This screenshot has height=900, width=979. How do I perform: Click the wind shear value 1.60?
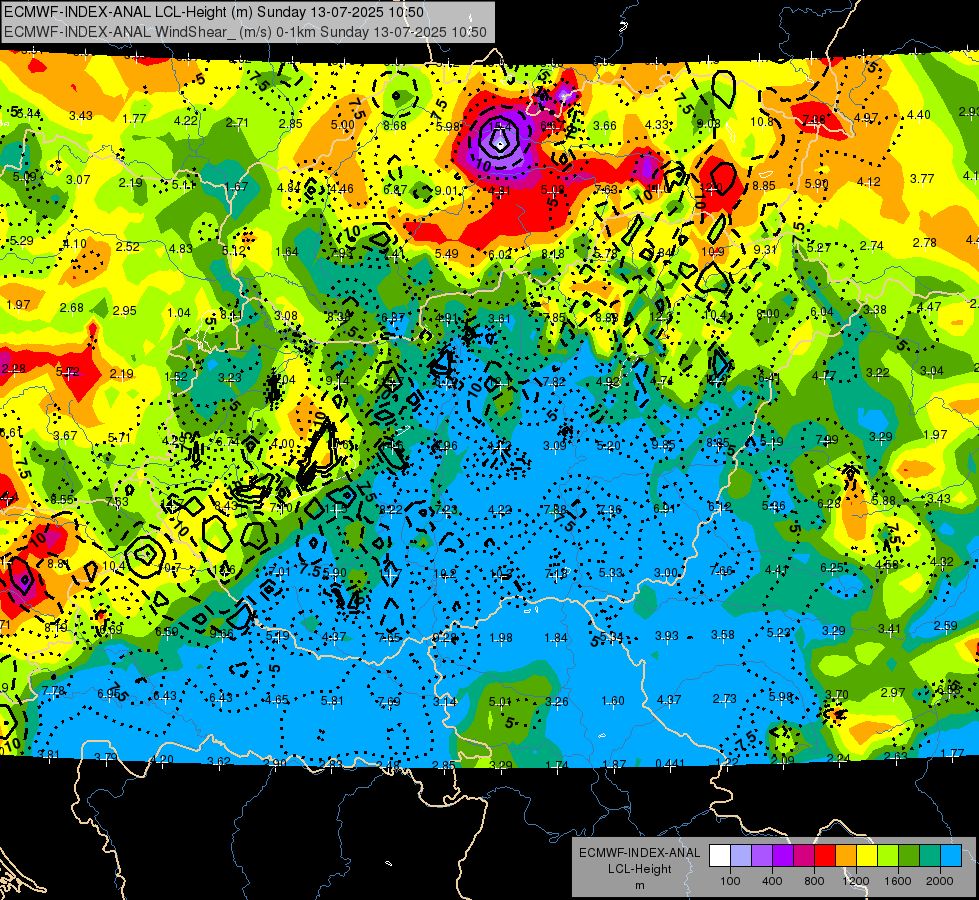point(612,701)
